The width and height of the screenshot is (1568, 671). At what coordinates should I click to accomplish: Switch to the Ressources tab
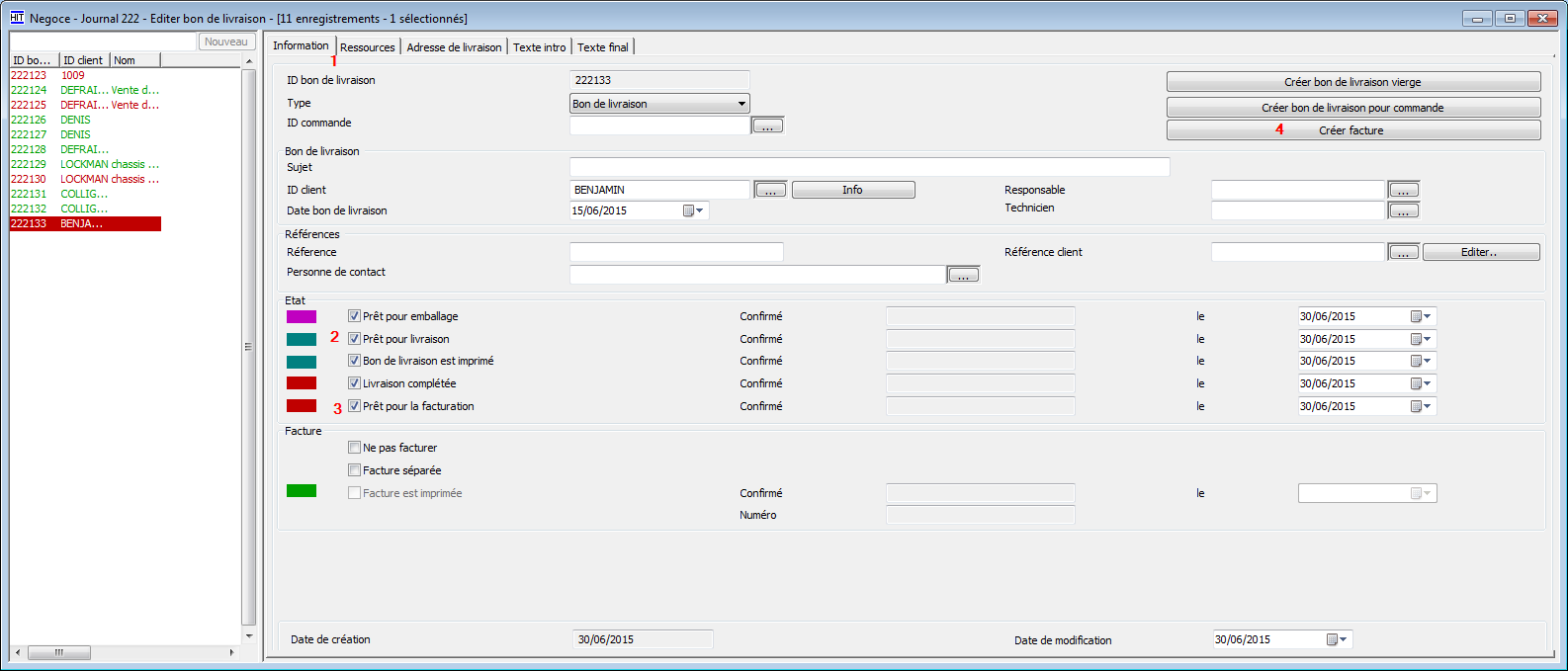click(x=367, y=47)
